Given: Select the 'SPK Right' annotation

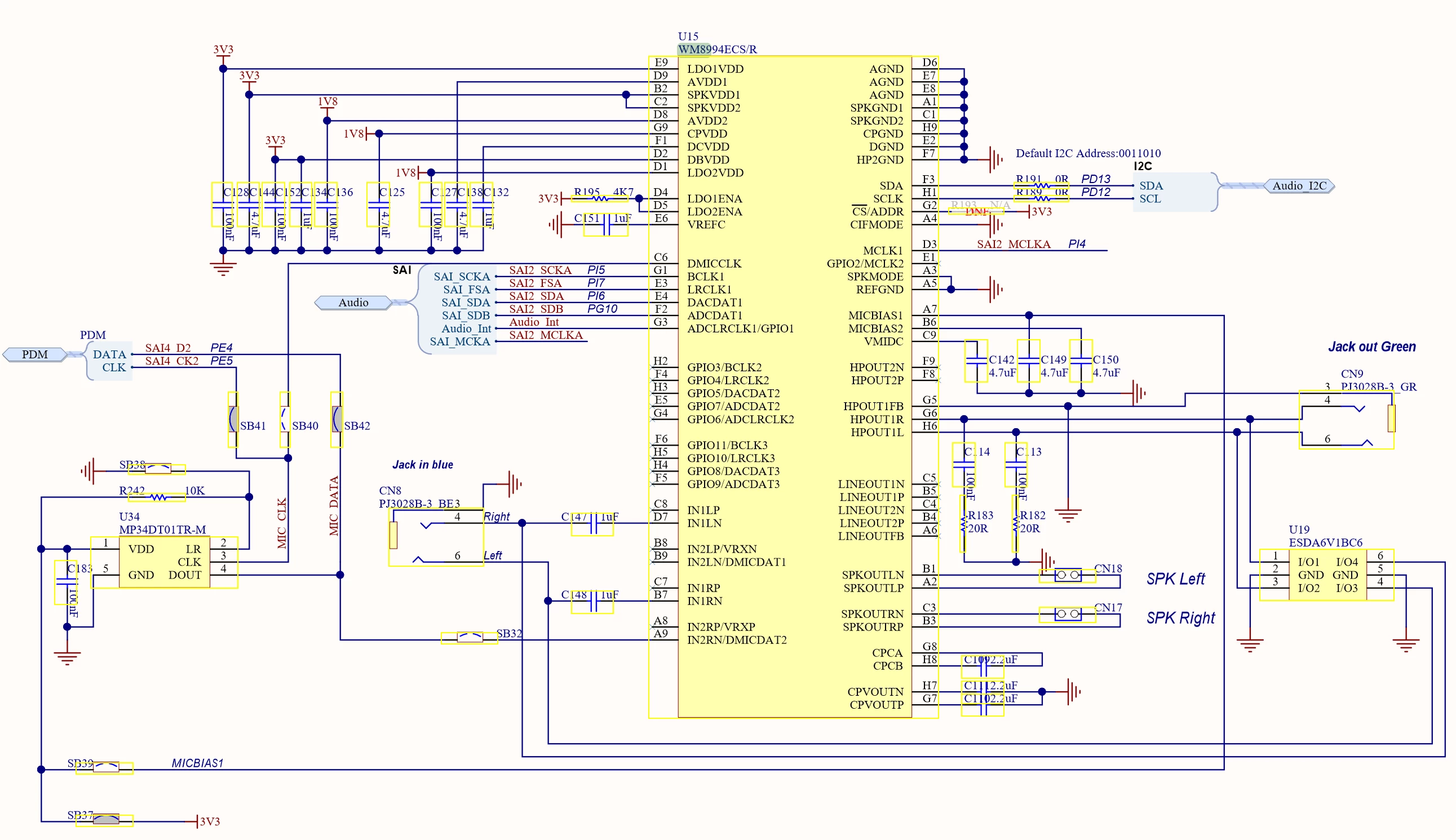Looking at the screenshot, I should [x=1180, y=618].
